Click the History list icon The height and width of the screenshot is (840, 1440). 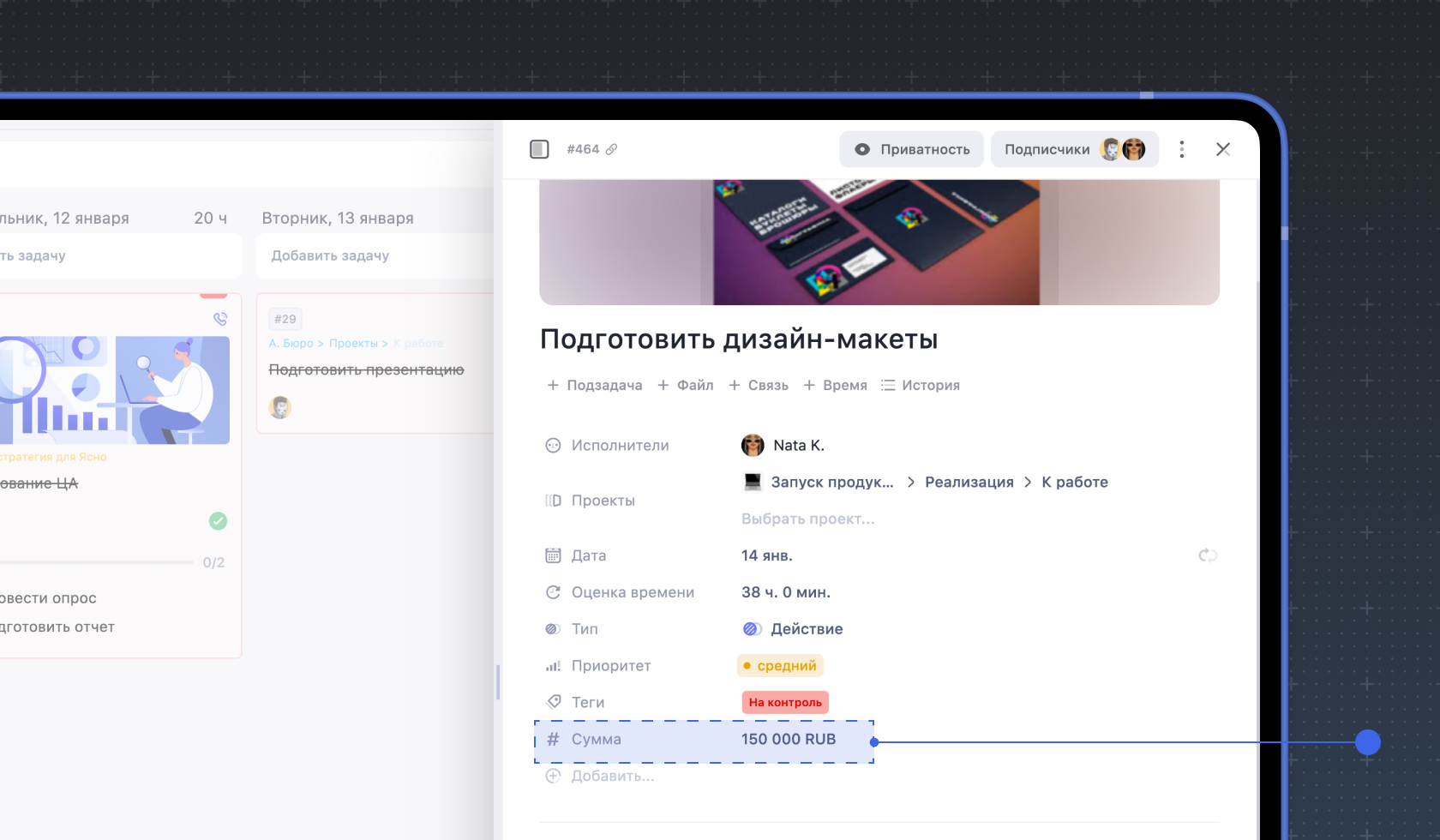(x=889, y=386)
